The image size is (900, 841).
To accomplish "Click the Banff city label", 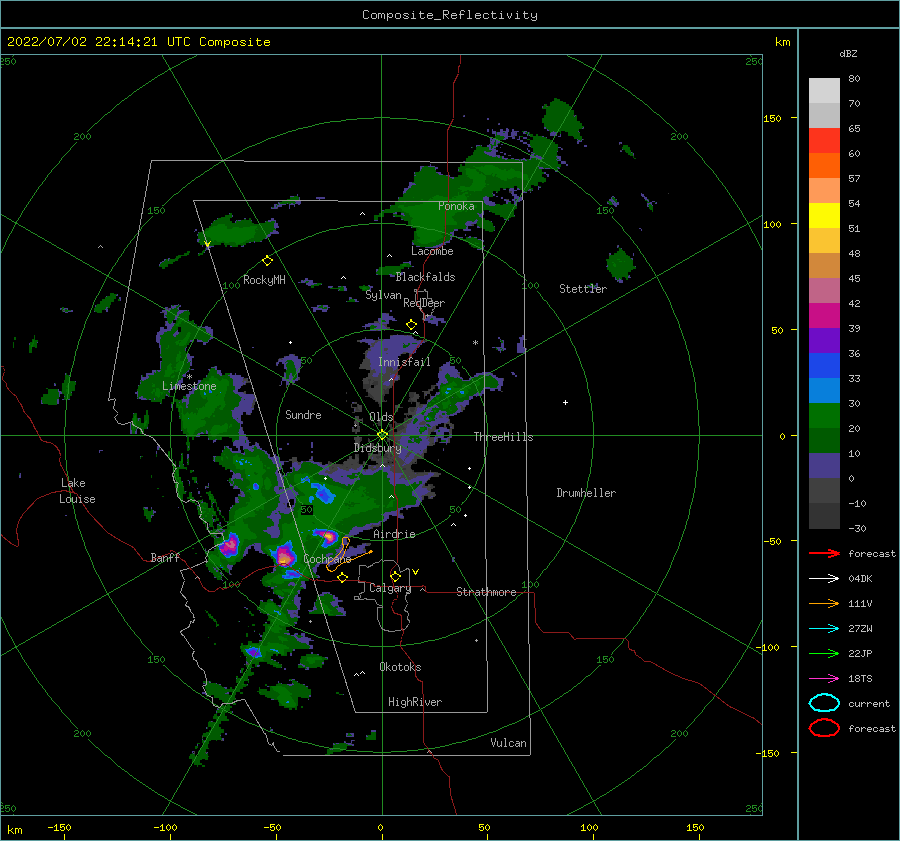I will (x=165, y=557).
